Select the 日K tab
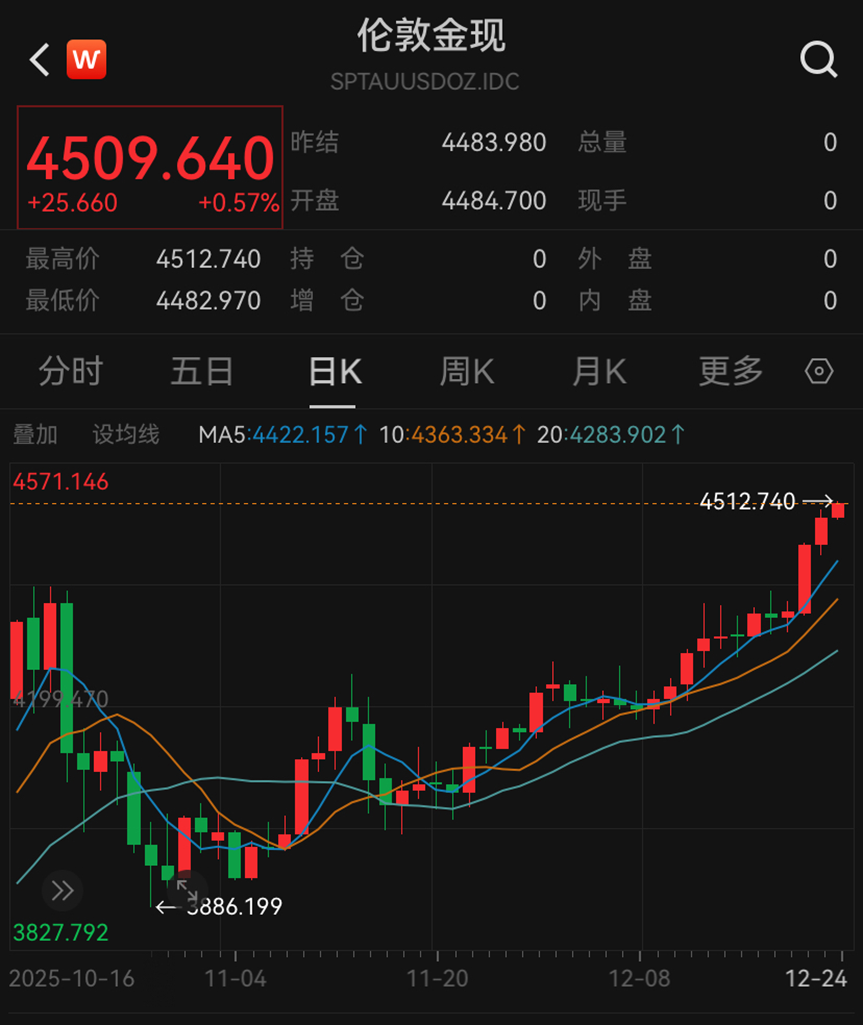Viewport: 863px width, 1025px height. coord(335,372)
